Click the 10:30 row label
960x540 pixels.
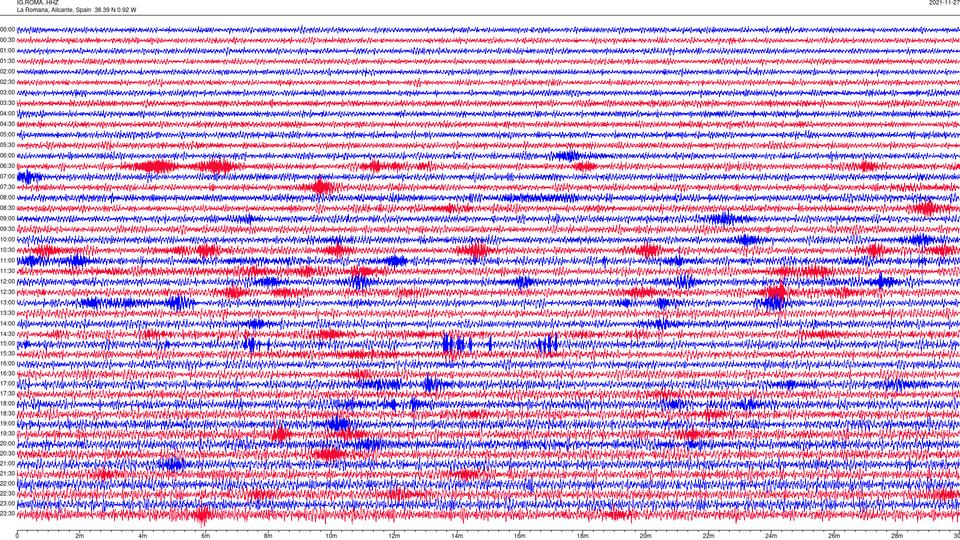tap(7, 250)
